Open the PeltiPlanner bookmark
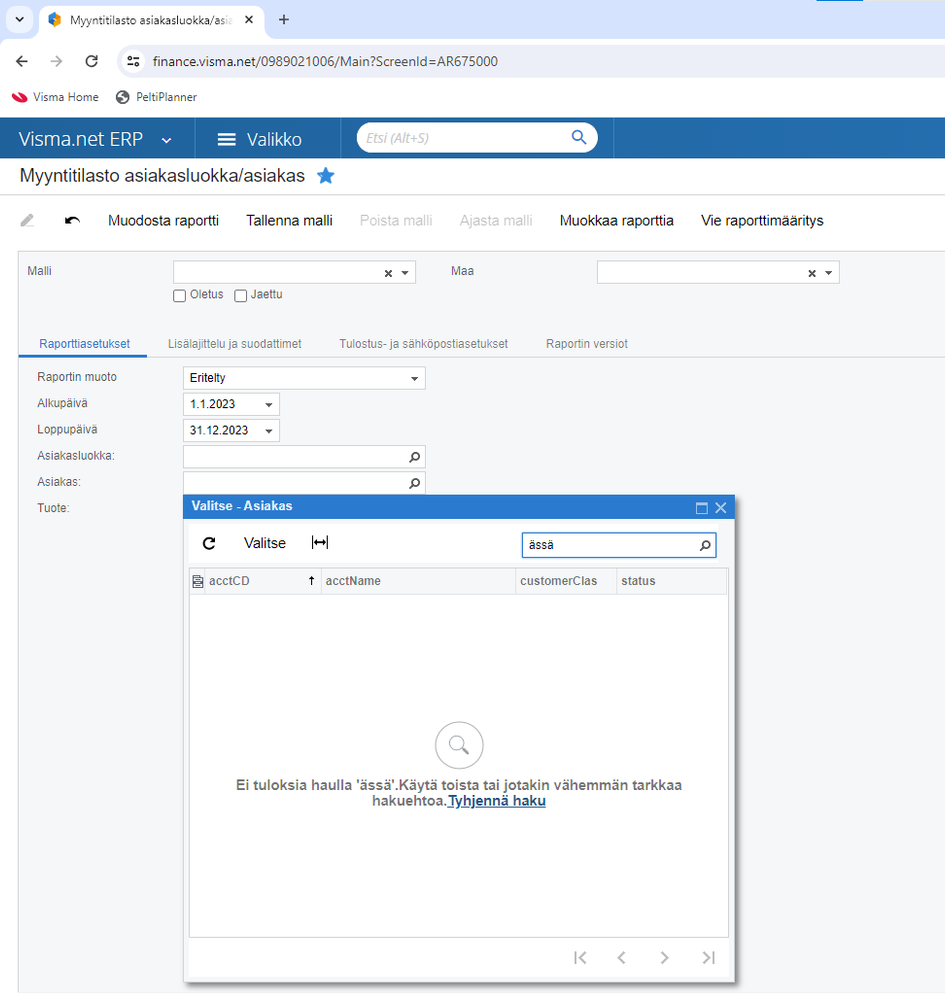 156,97
